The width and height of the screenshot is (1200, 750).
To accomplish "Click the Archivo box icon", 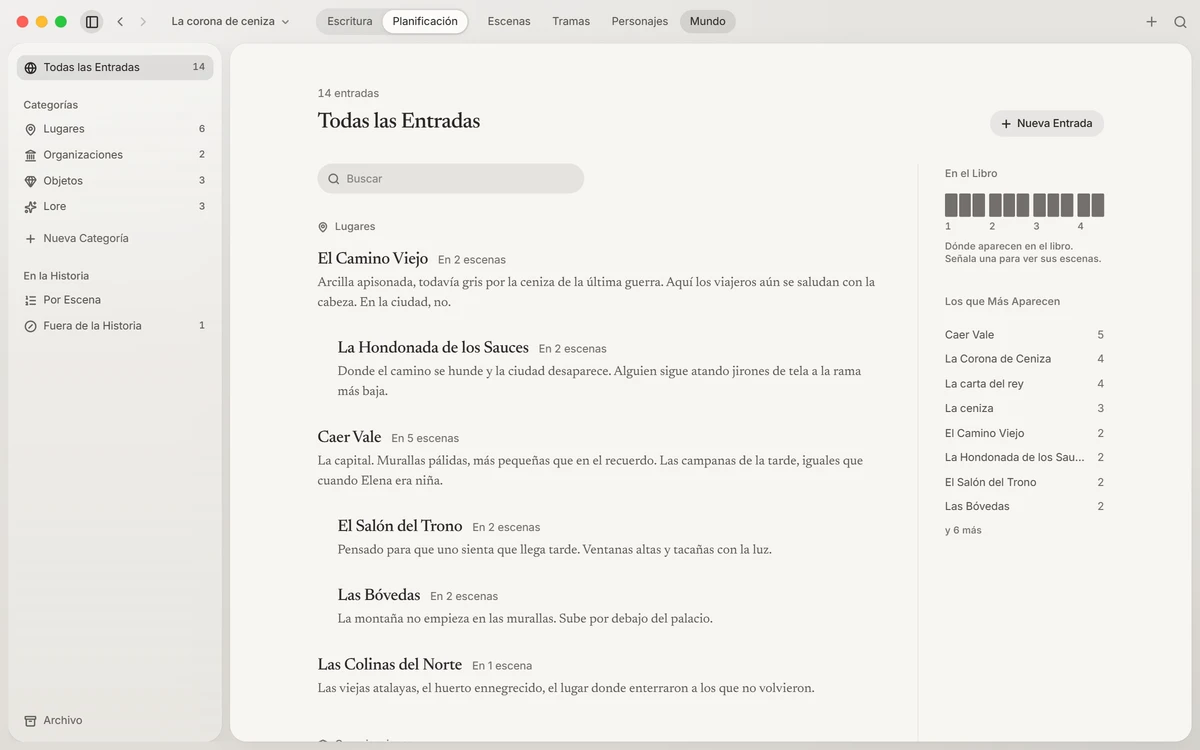I will click(30, 721).
